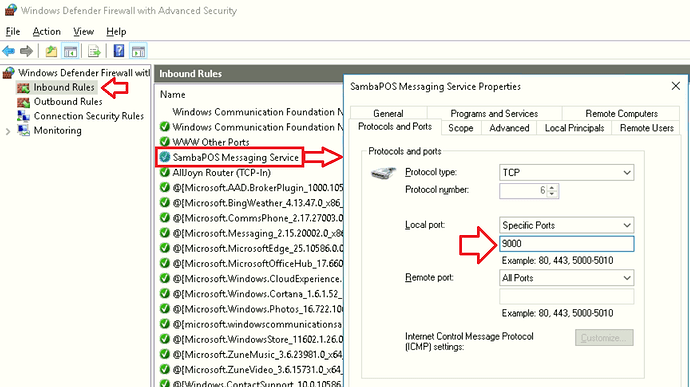Screen dimensions: 690x387
Task: Select Outbound Rules in the tree
Action: [x=68, y=102]
